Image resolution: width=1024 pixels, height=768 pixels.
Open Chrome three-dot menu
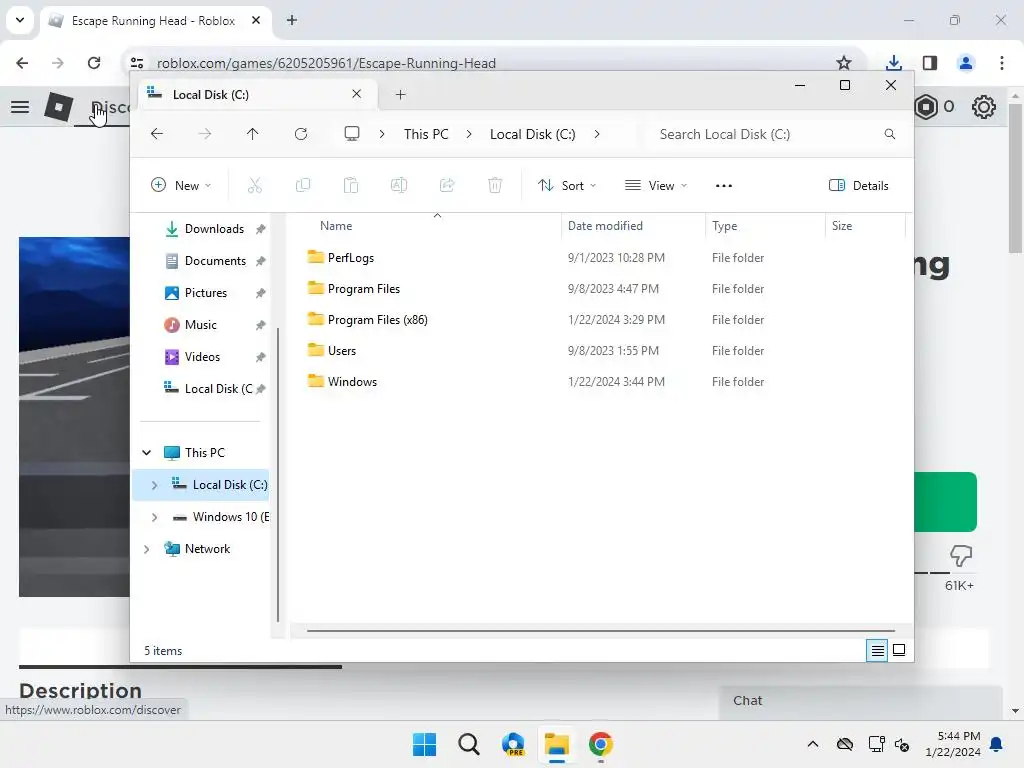pyautogui.click(x=1002, y=63)
